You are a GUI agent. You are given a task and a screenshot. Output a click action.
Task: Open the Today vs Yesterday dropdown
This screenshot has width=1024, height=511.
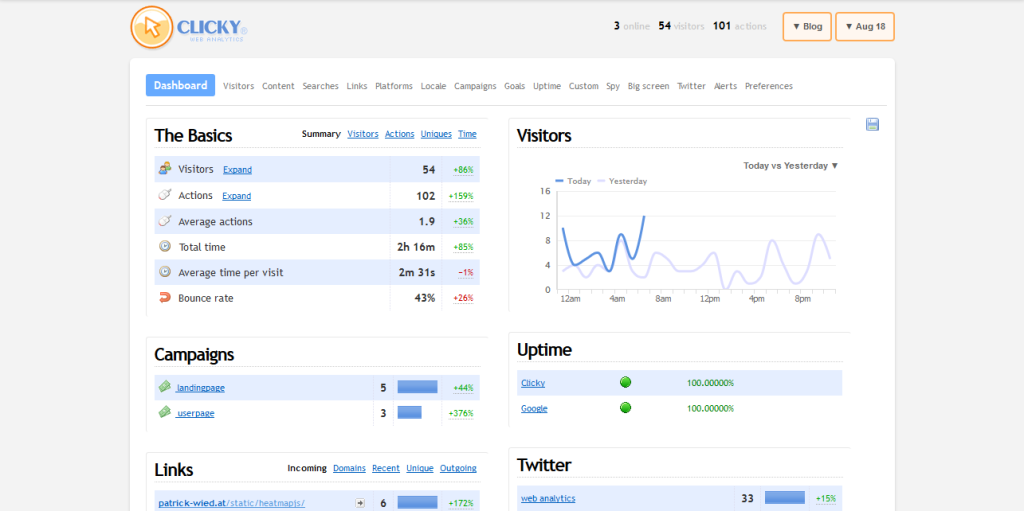click(790, 166)
